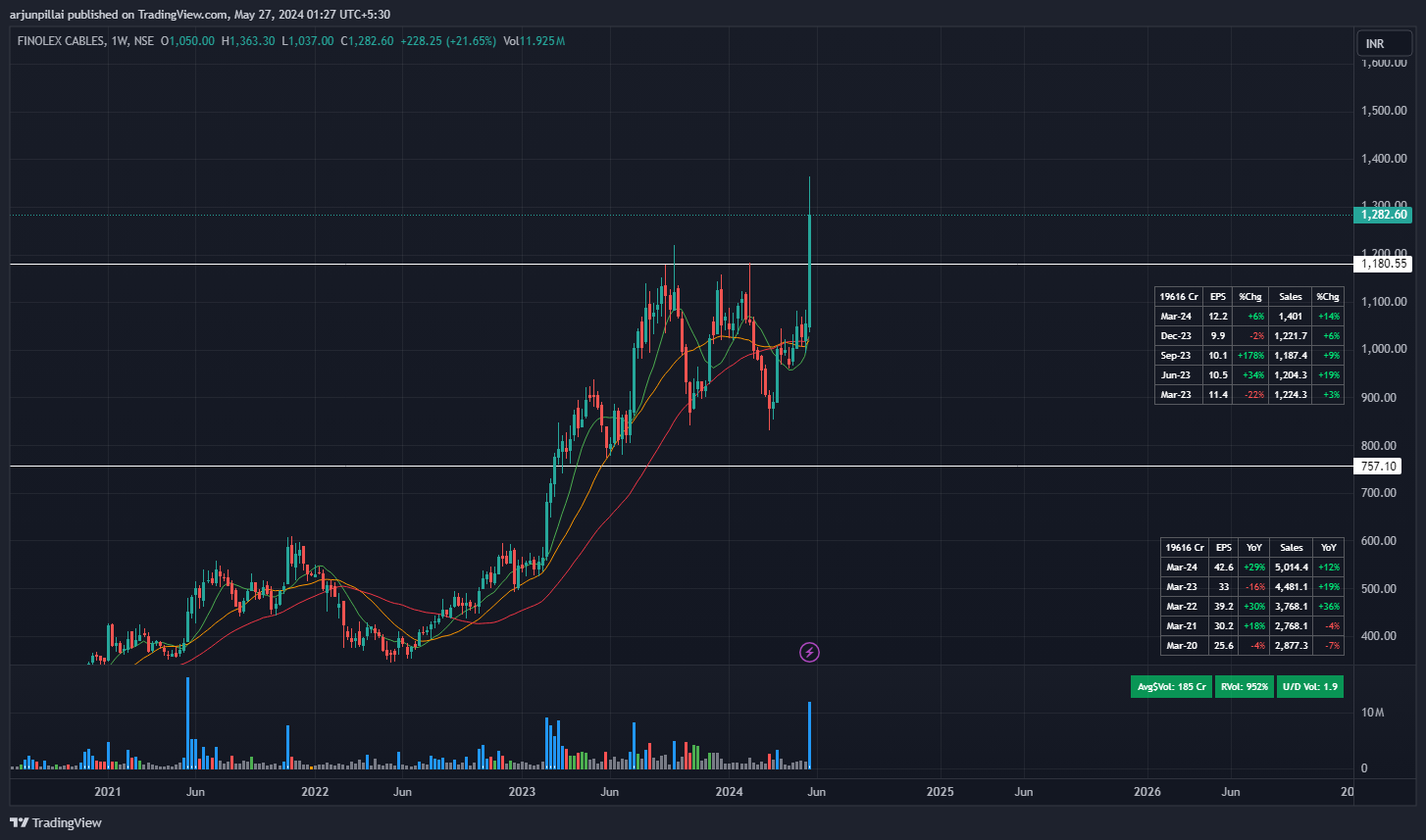This screenshot has width=1426, height=840.
Task: Open the INR currency selector
Action: (x=1383, y=44)
